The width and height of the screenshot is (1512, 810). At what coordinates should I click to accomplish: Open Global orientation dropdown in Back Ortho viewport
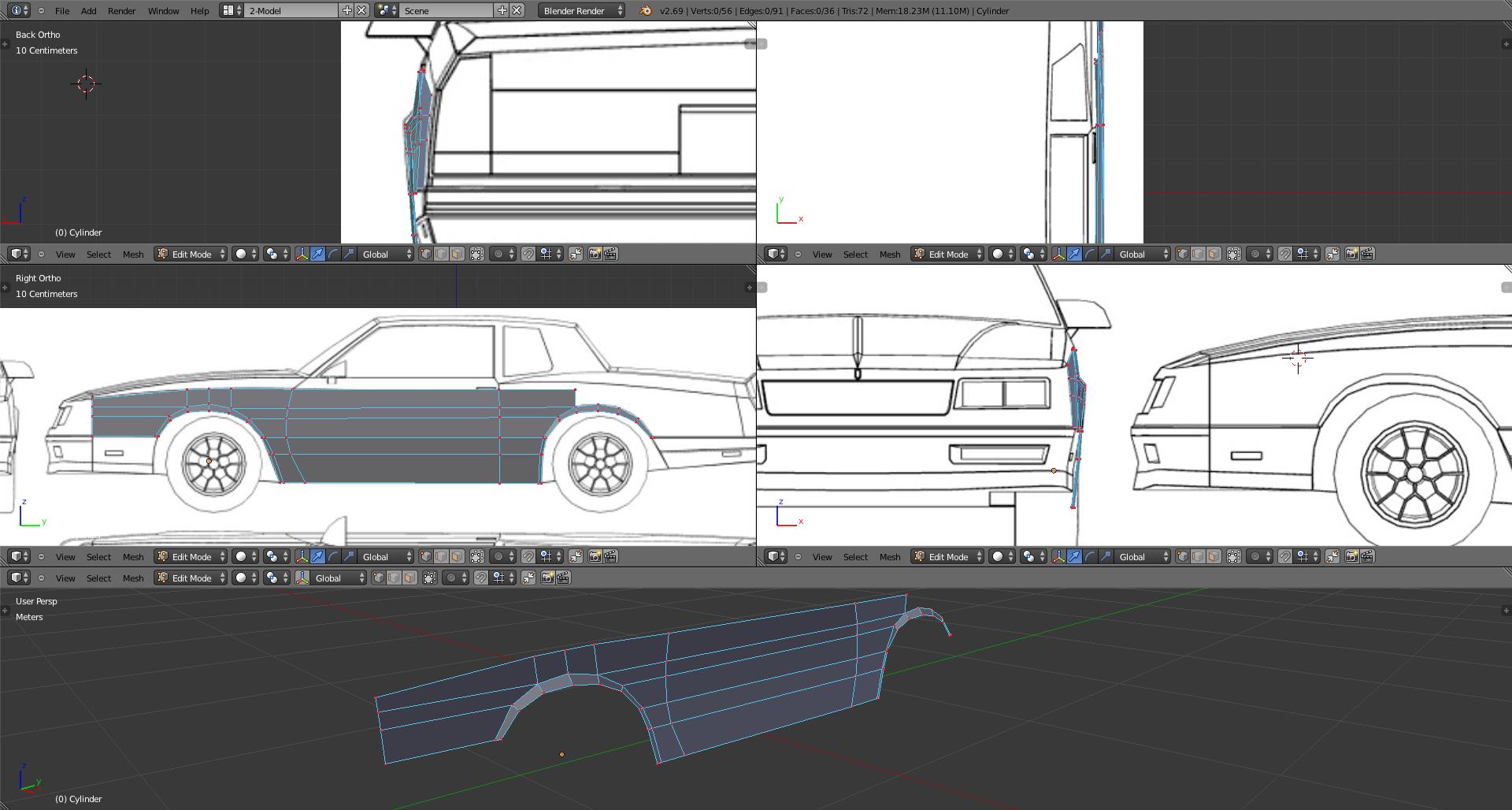[386, 254]
